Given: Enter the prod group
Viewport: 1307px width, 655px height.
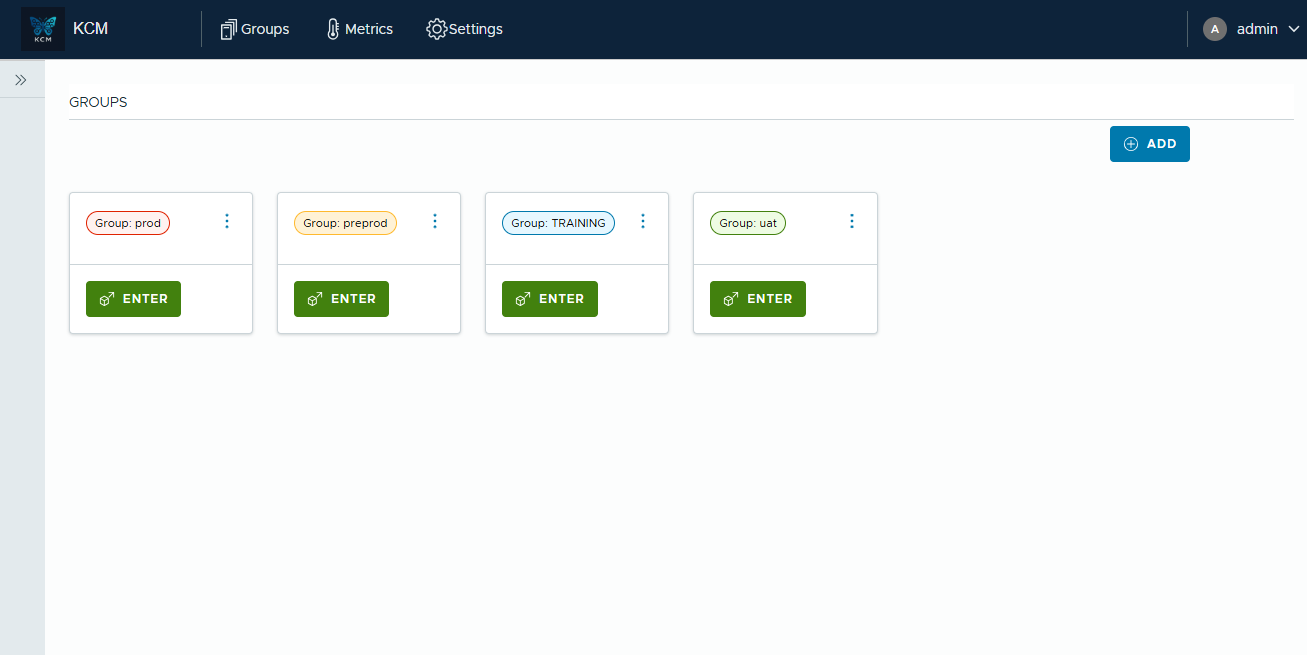Looking at the screenshot, I should point(133,299).
